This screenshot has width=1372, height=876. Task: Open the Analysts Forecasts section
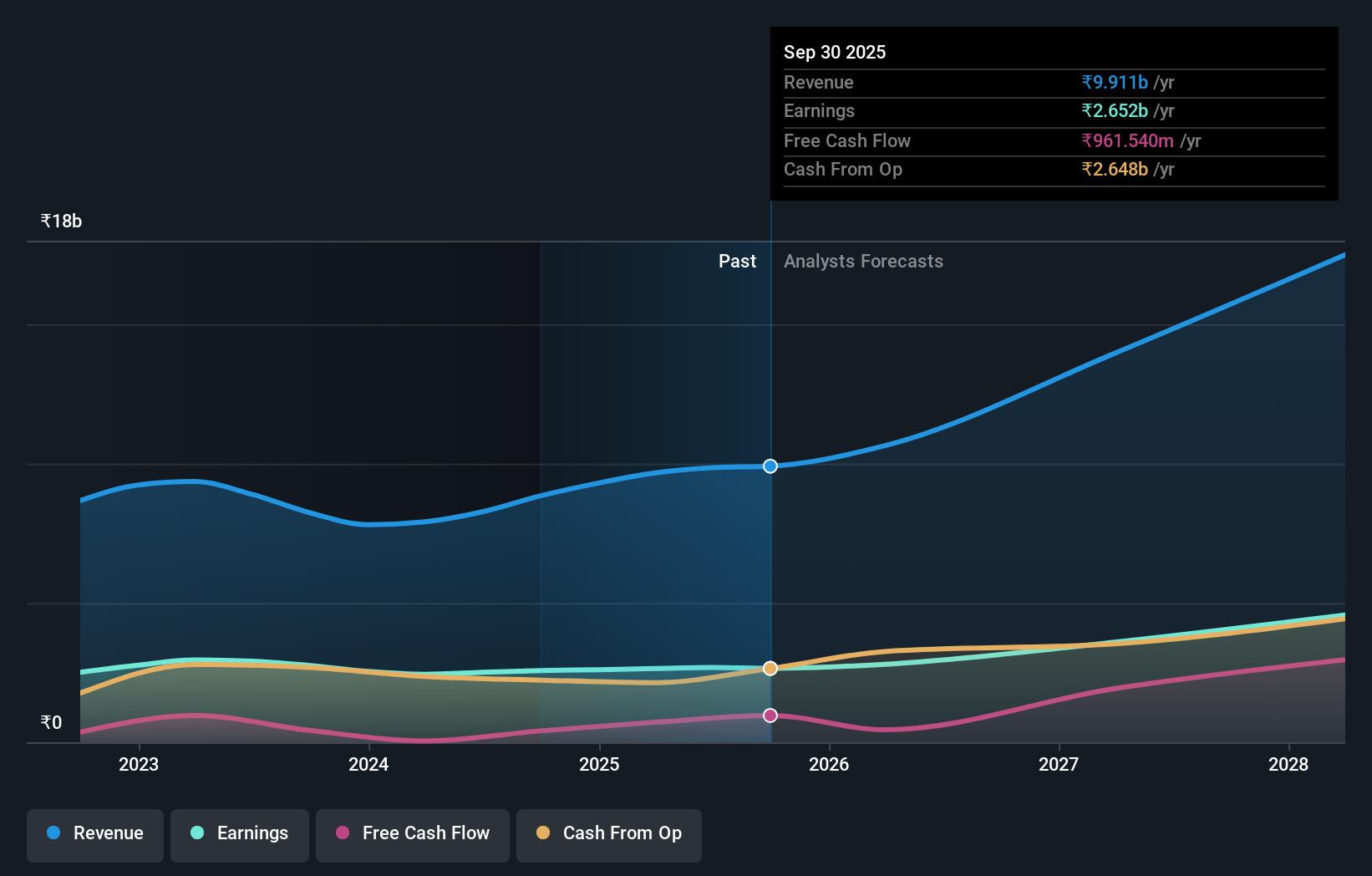[x=863, y=261]
